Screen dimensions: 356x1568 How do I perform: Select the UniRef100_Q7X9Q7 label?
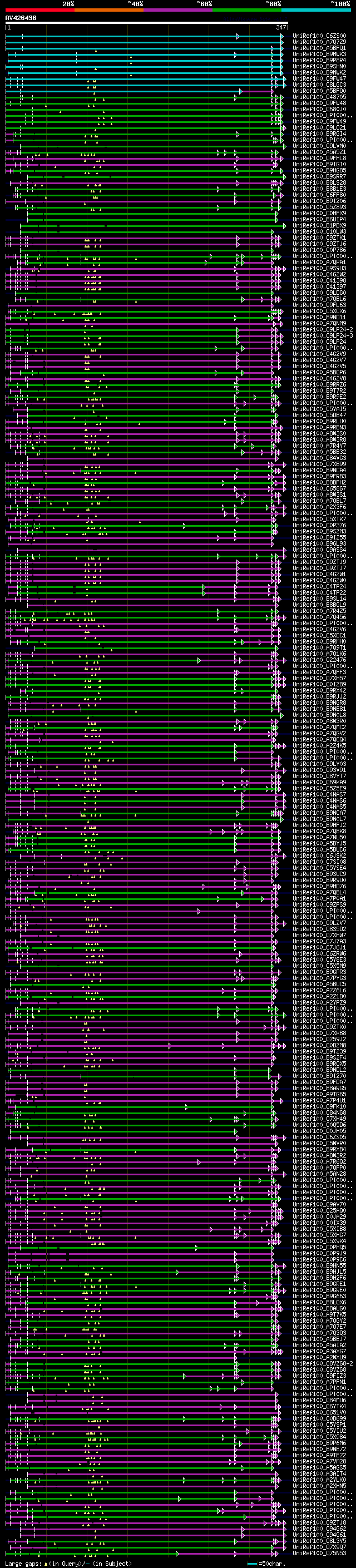(319, 1547)
